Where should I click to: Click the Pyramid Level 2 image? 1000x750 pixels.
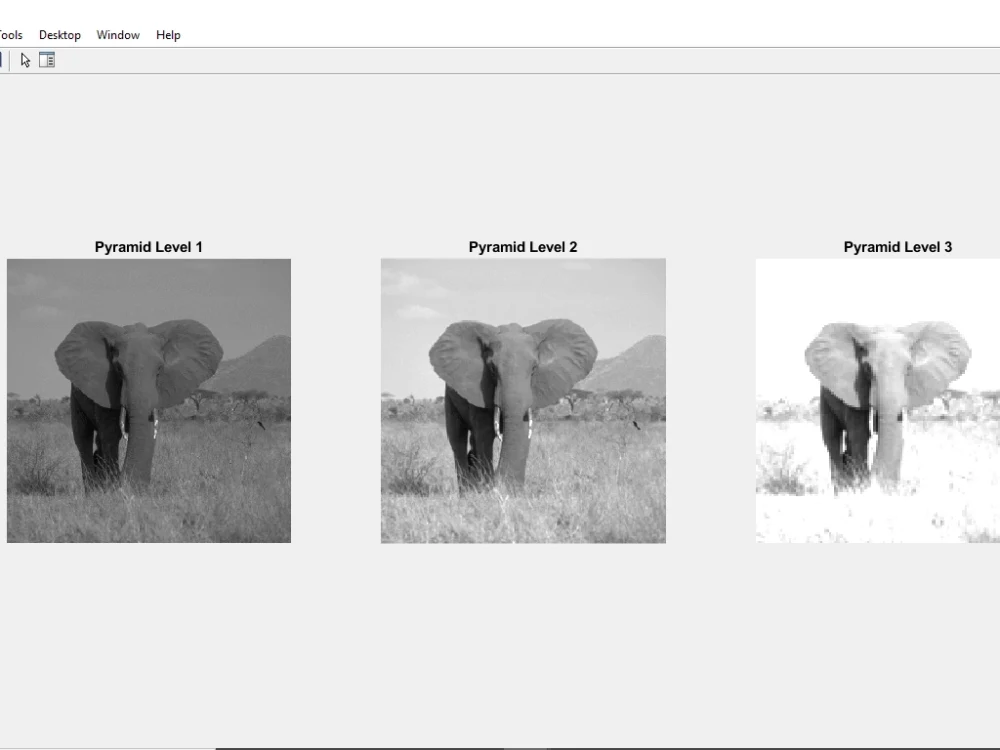click(x=523, y=400)
